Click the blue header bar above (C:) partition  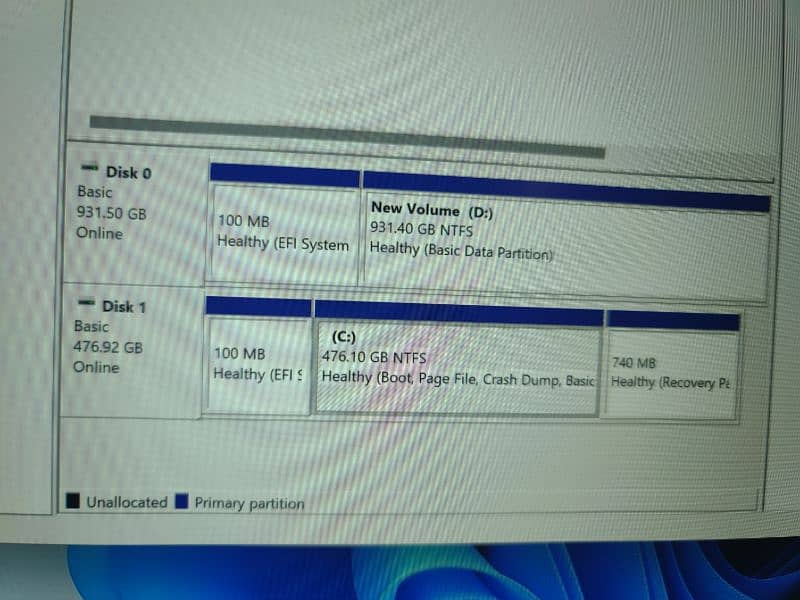click(458, 313)
